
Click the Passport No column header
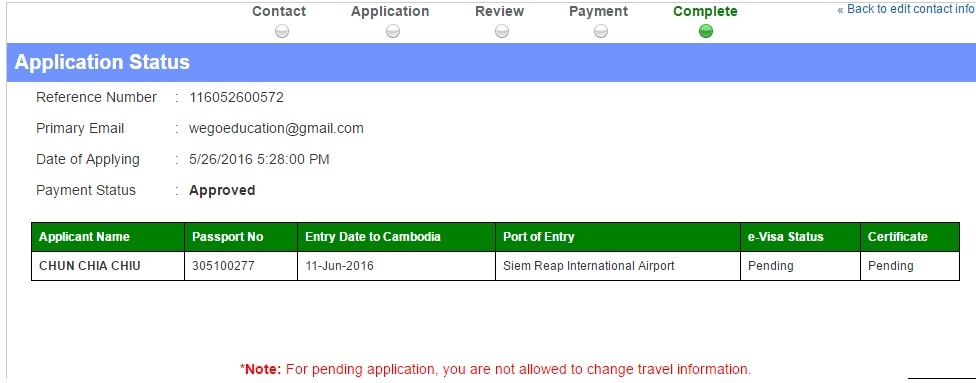(241, 237)
